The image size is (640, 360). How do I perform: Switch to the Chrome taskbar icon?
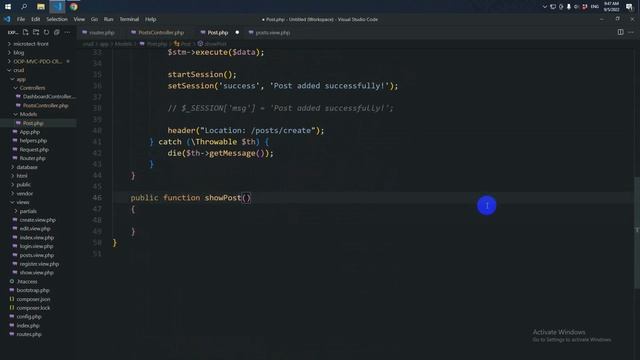(x=73, y=7)
